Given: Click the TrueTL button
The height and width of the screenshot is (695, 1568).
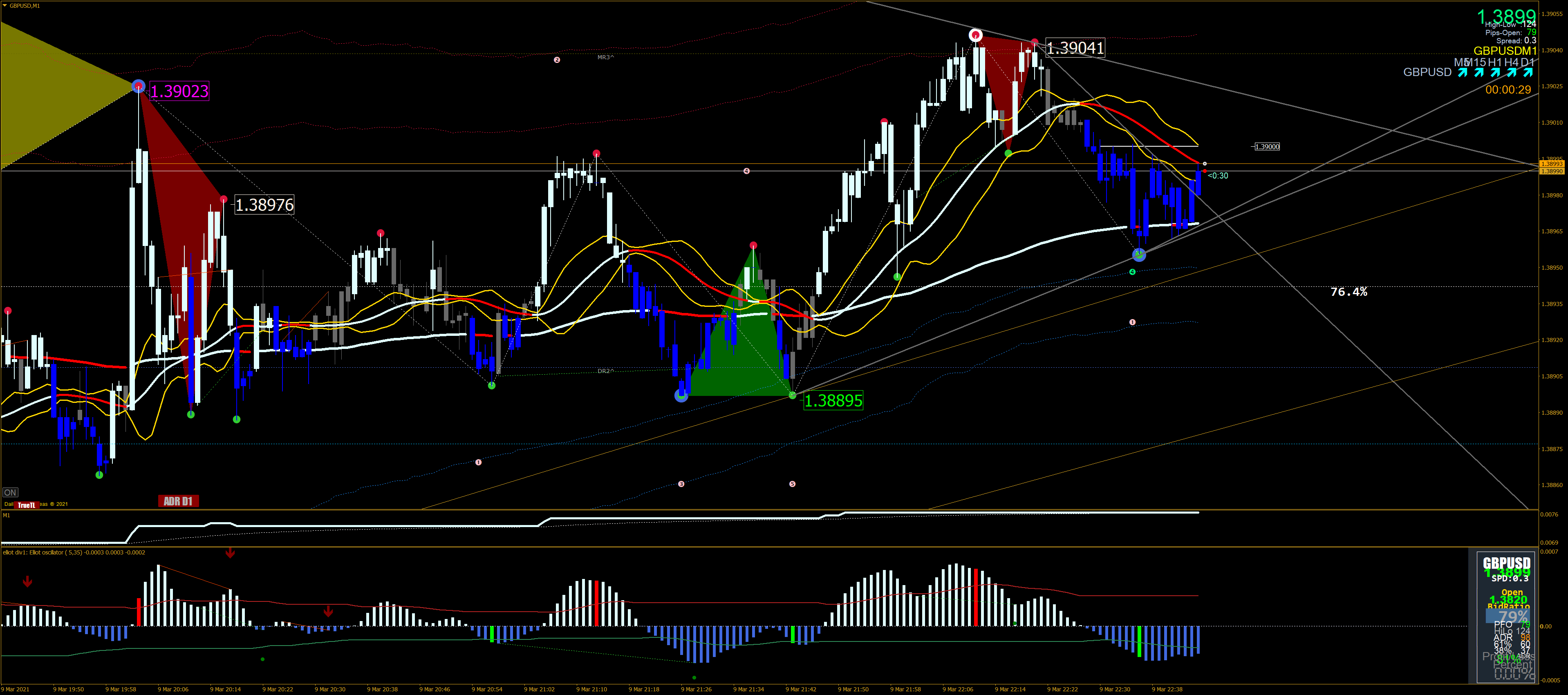Looking at the screenshot, I should click(x=26, y=505).
